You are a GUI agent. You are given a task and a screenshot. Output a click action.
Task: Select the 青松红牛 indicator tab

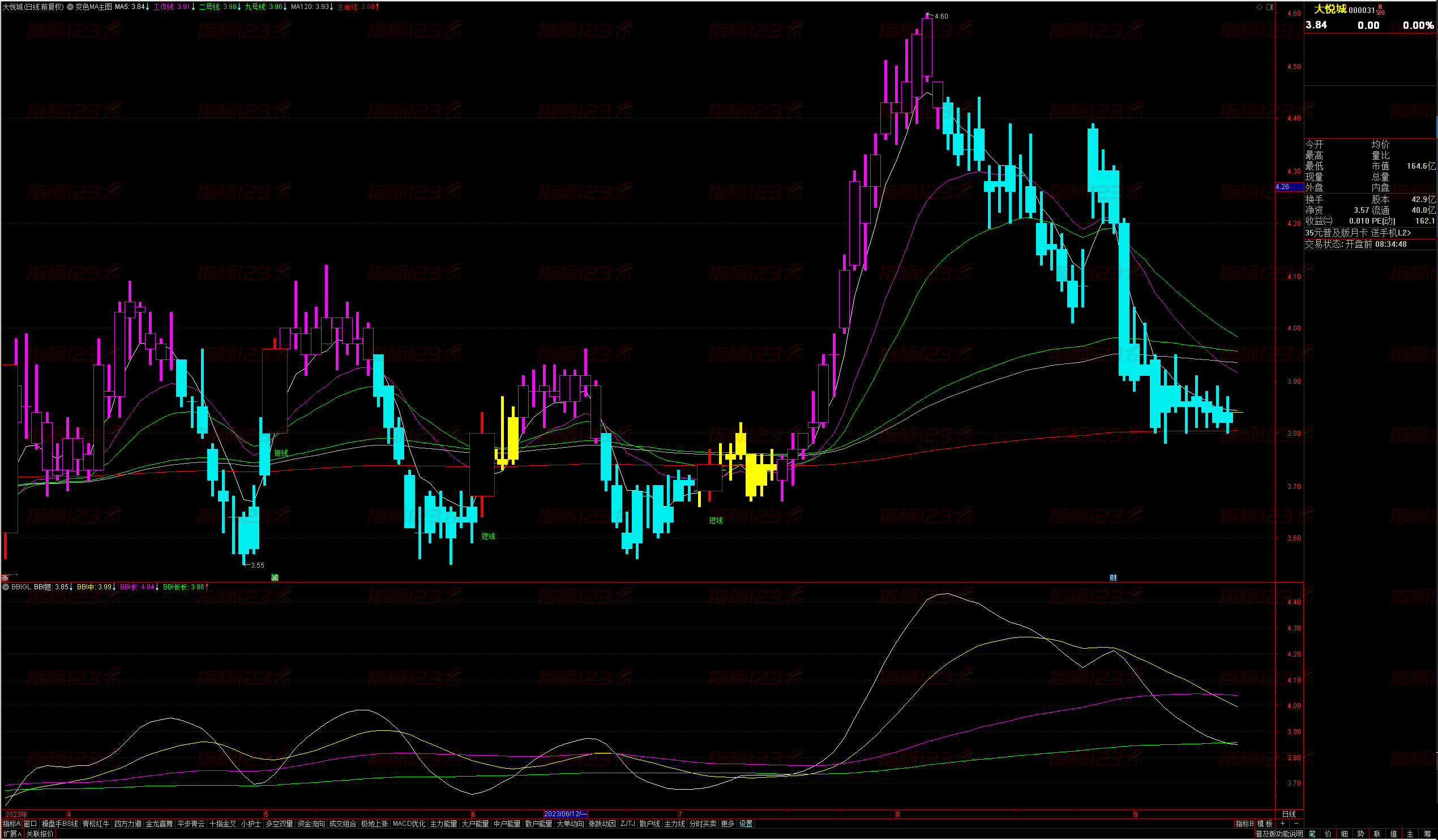96,824
